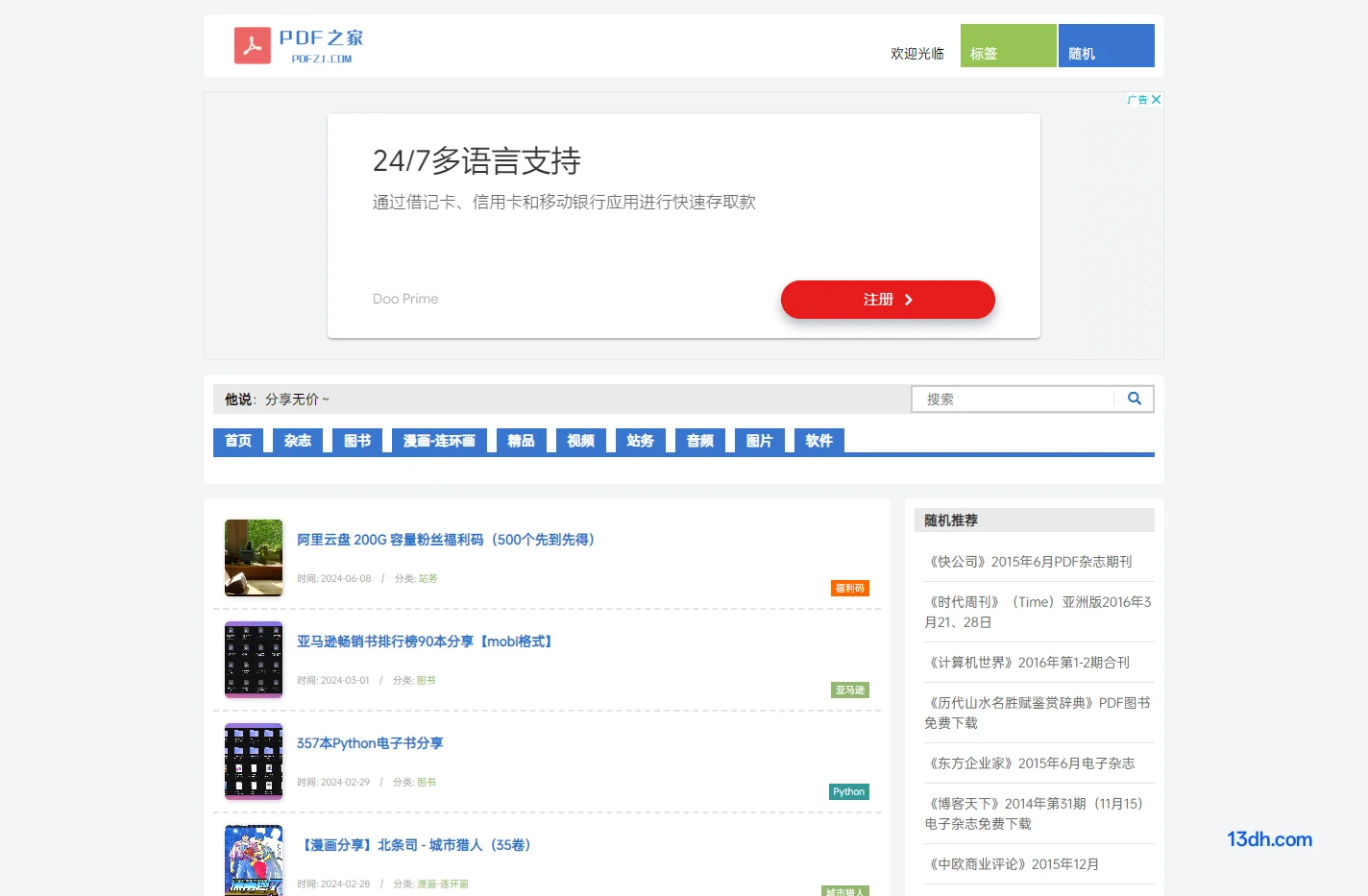This screenshot has width=1368, height=896.
Task: Click the 随机推荐 sidebar heading
Action: click(x=951, y=521)
